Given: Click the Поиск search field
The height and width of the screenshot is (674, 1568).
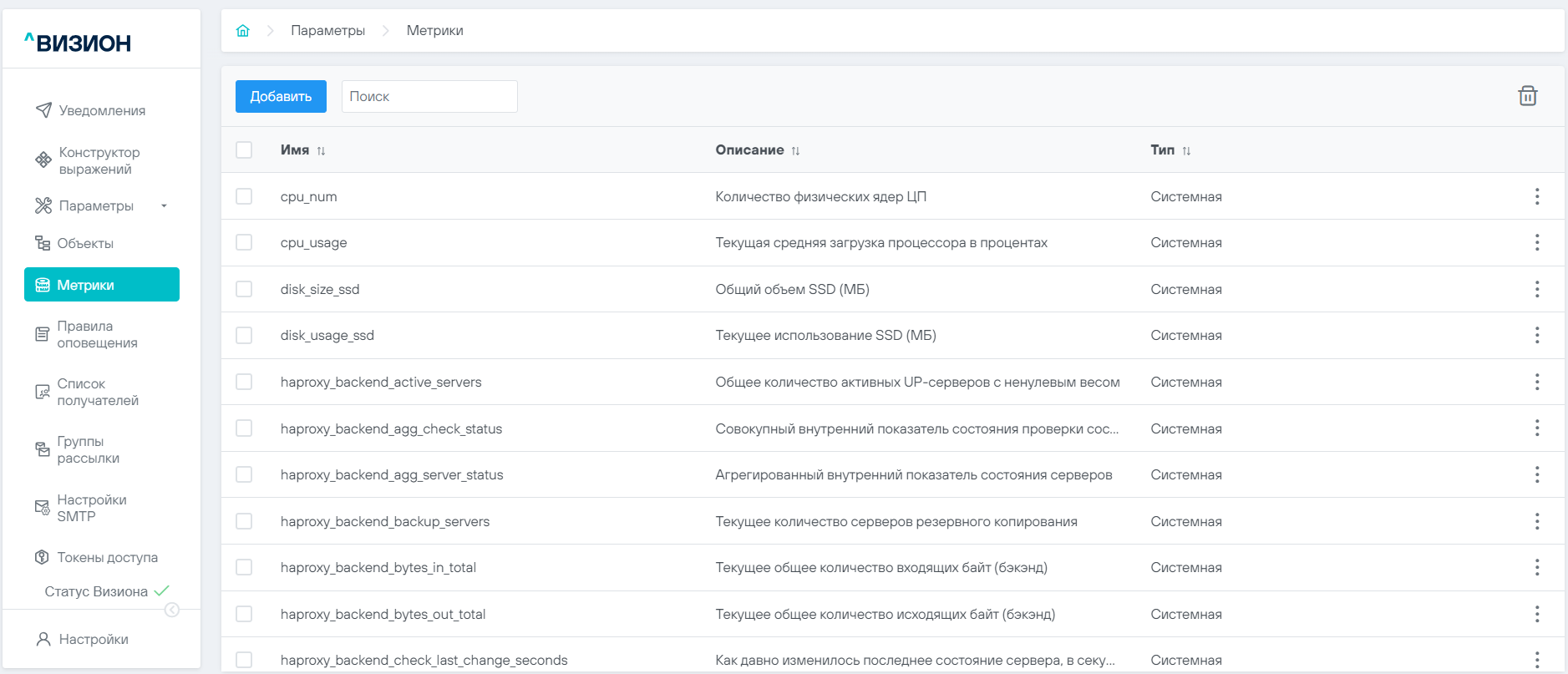Looking at the screenshot, I should [x=429, y=96].
